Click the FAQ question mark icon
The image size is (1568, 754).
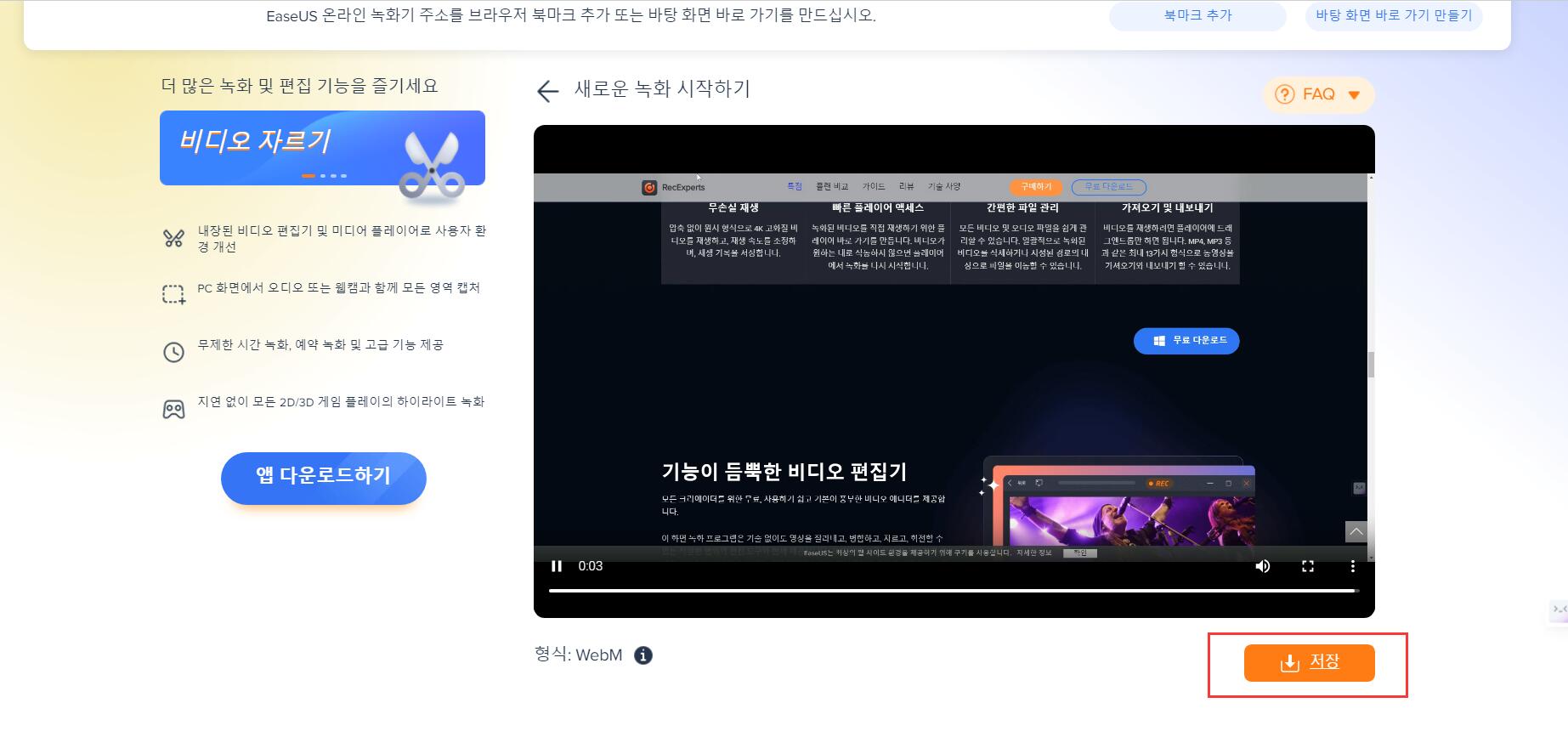(1285, 94)
